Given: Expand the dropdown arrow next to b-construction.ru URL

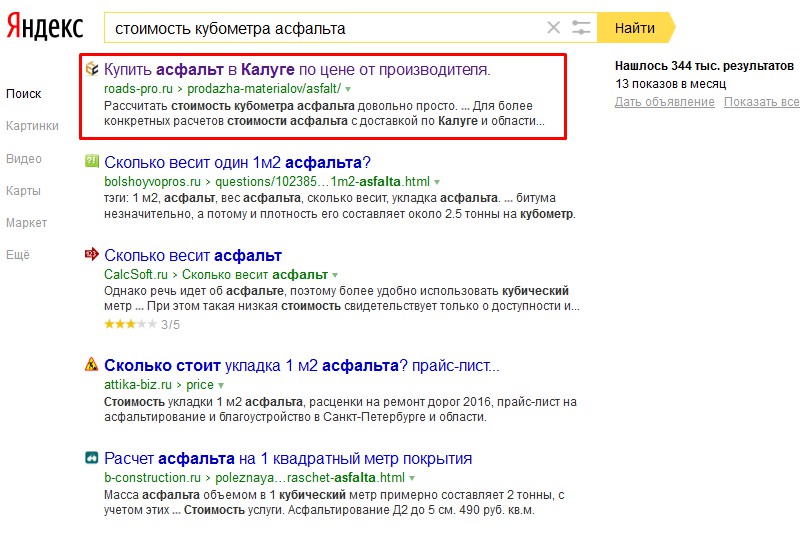Looking at the screenshot, I should (412, 478).
